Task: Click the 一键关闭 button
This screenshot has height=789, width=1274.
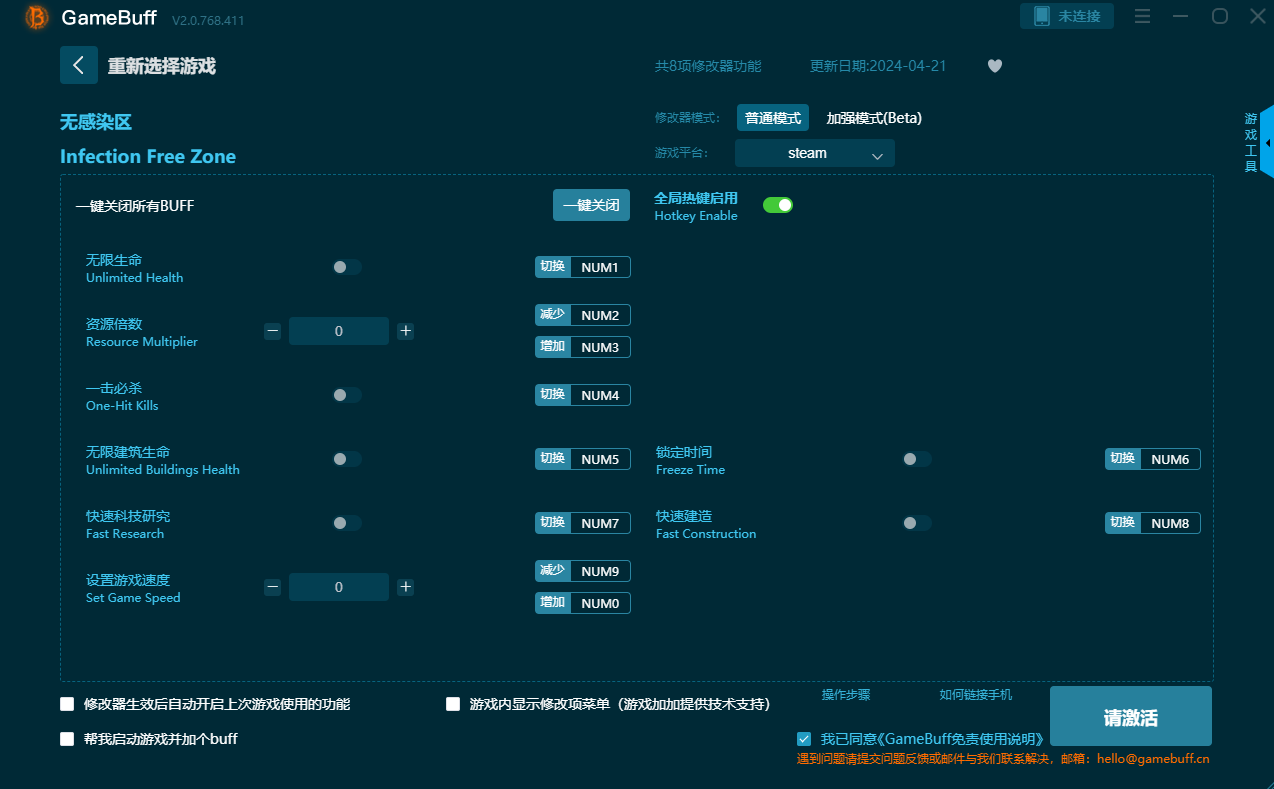Action: (x=591, y=205)
